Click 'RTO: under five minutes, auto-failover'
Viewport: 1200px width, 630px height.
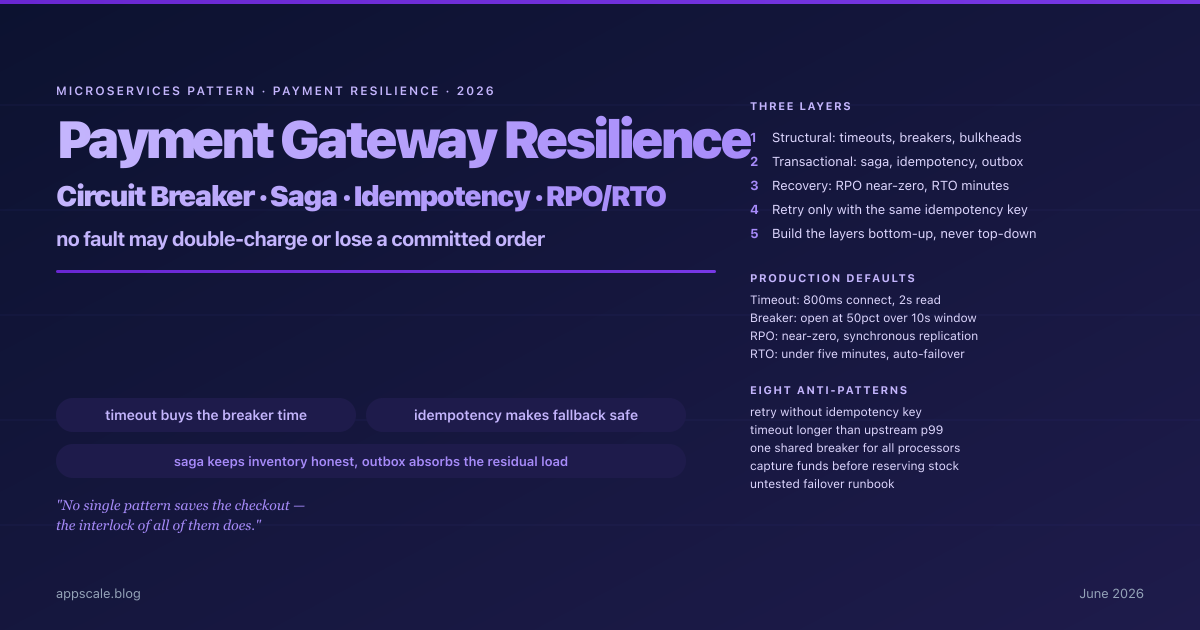point(857,354)
